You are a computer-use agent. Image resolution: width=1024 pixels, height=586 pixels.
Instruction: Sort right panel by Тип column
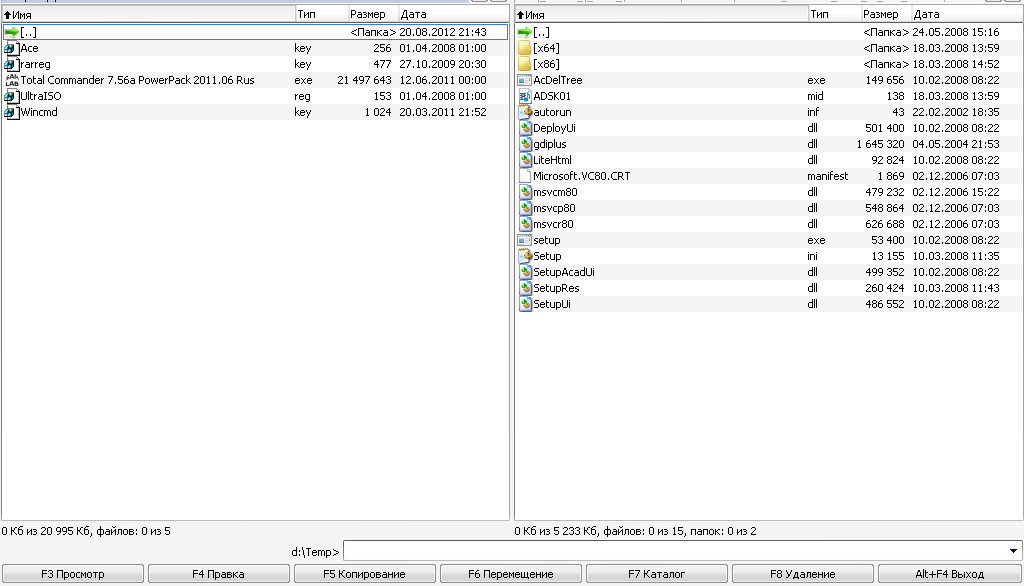(834, 14)
